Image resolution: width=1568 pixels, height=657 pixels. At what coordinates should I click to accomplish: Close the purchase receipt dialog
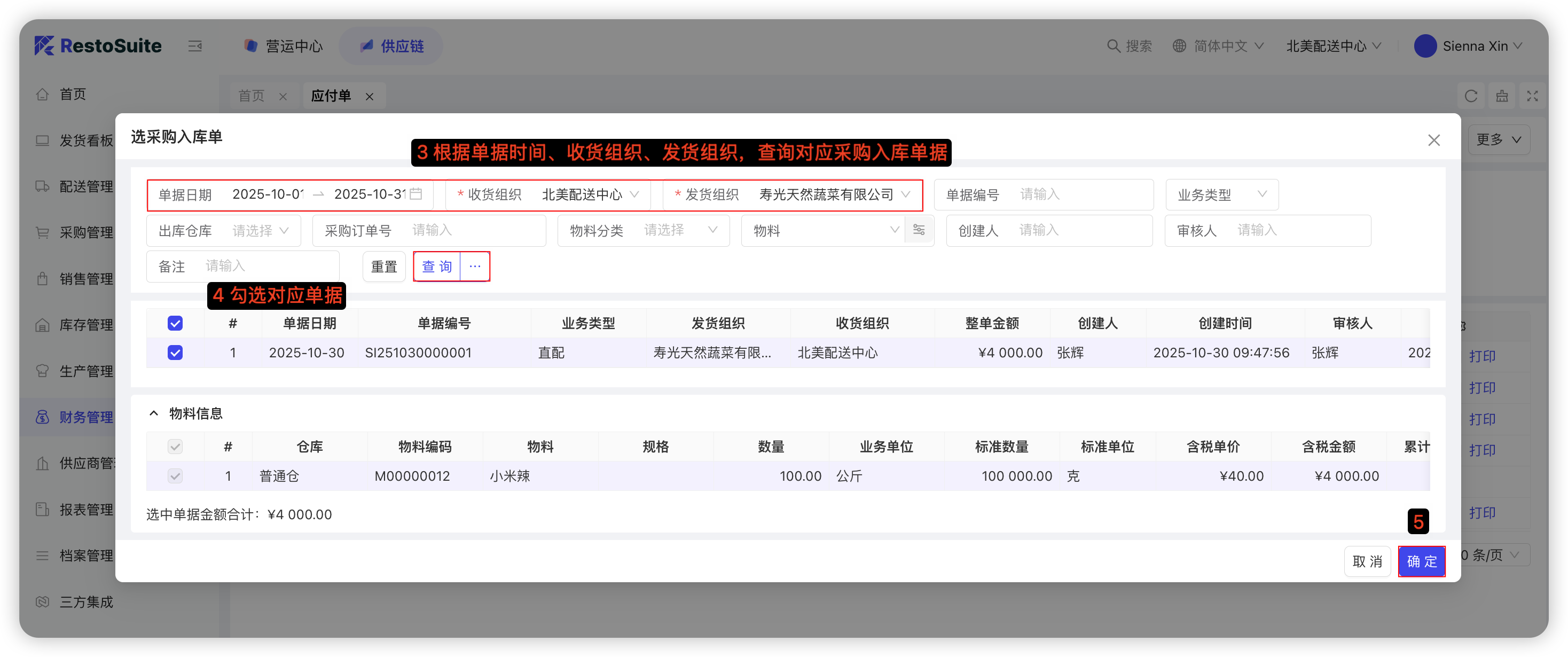pos(1433,140)
